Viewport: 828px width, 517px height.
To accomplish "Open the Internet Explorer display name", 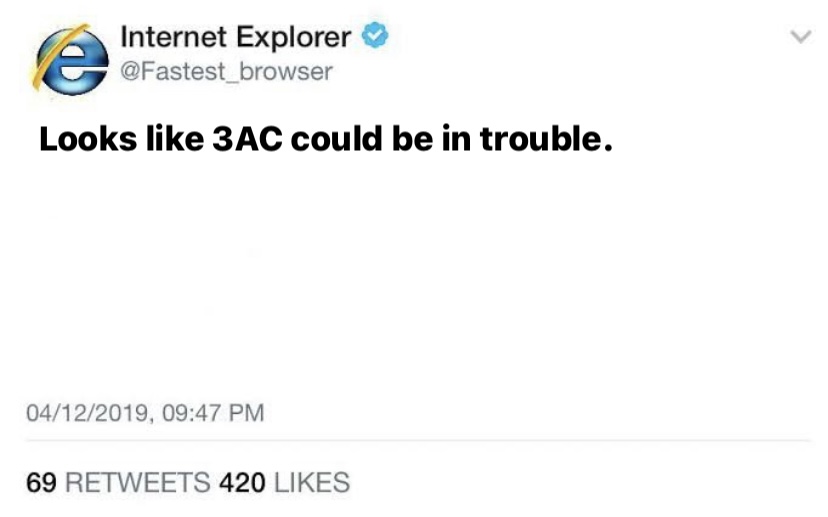I will pos(236,38).
